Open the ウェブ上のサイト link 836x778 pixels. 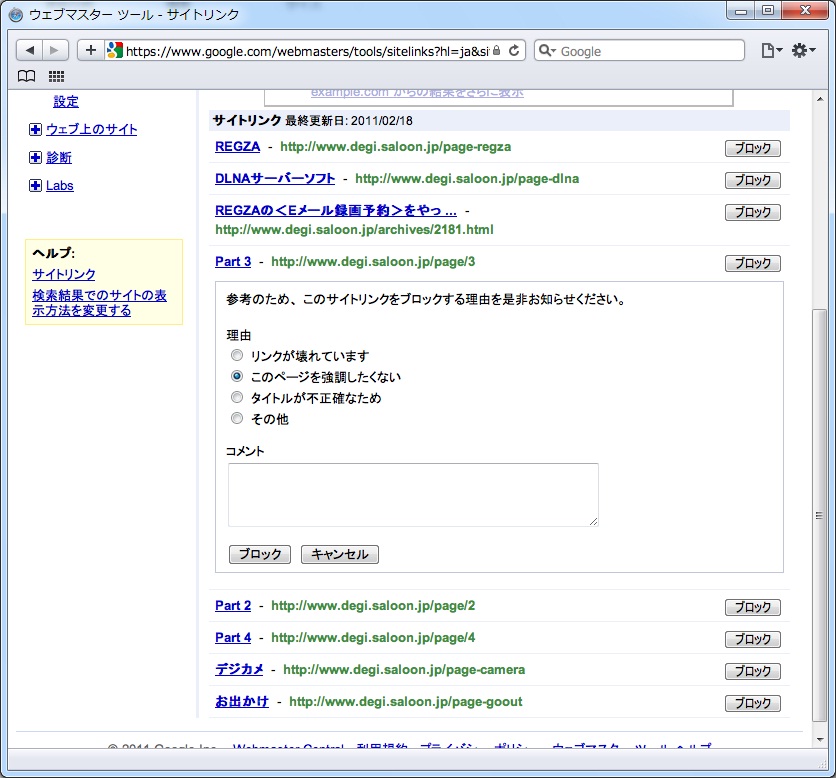[92, 130]
